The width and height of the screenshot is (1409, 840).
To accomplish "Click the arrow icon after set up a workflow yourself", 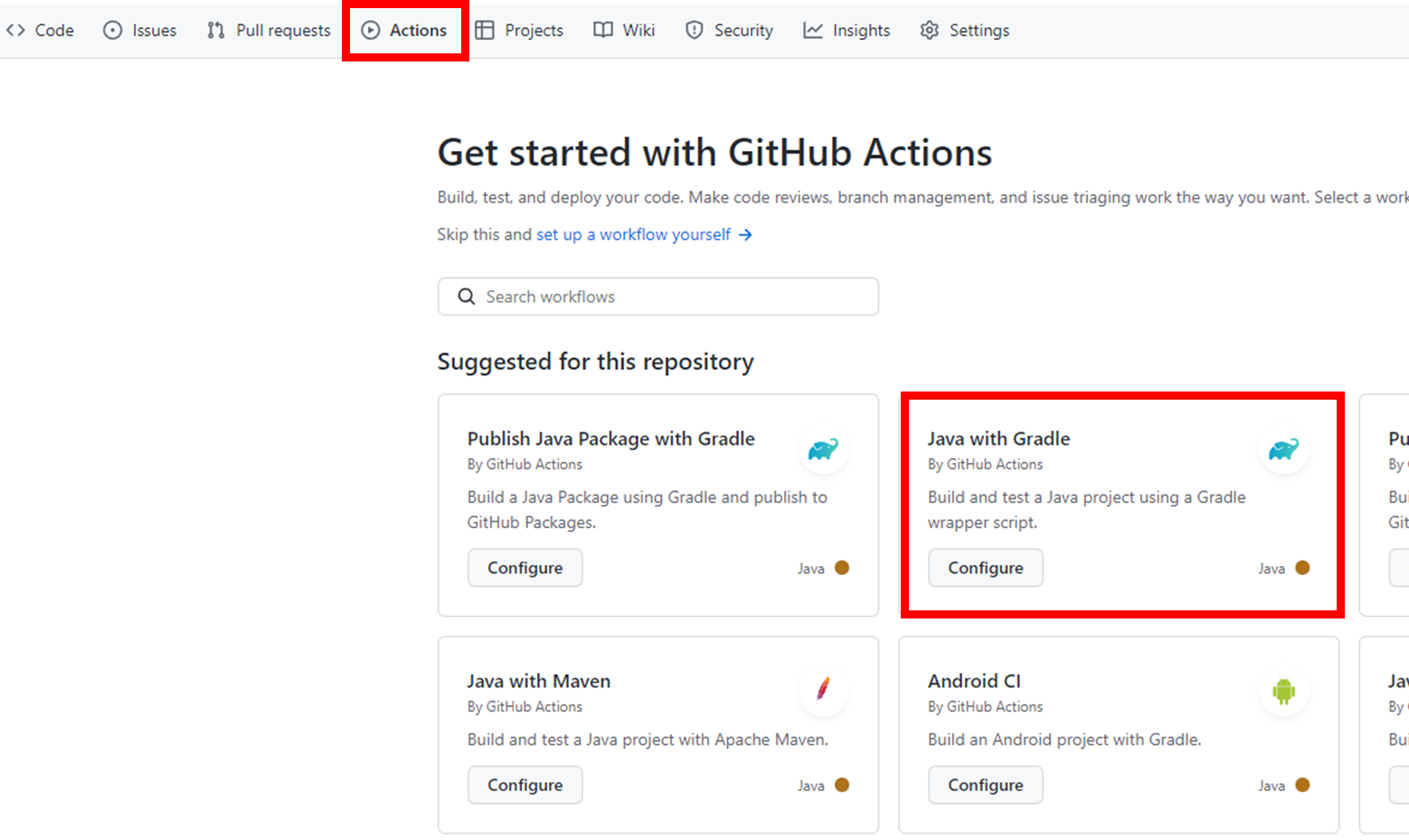I will click(745, 234).
